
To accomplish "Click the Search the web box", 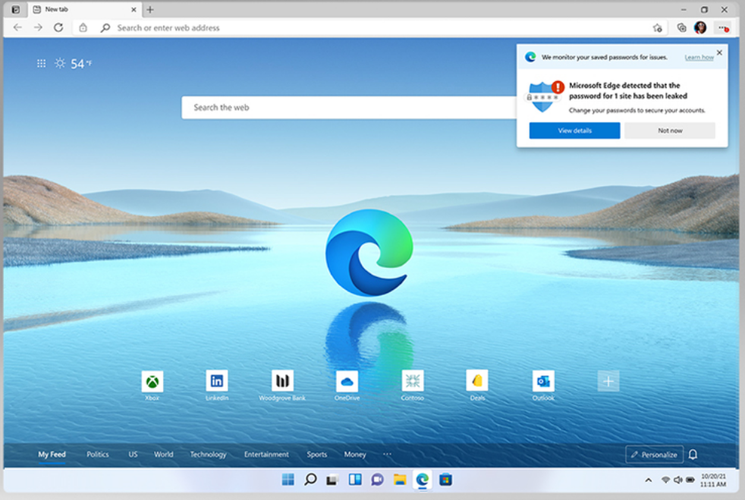I will (x=349, y=107).
